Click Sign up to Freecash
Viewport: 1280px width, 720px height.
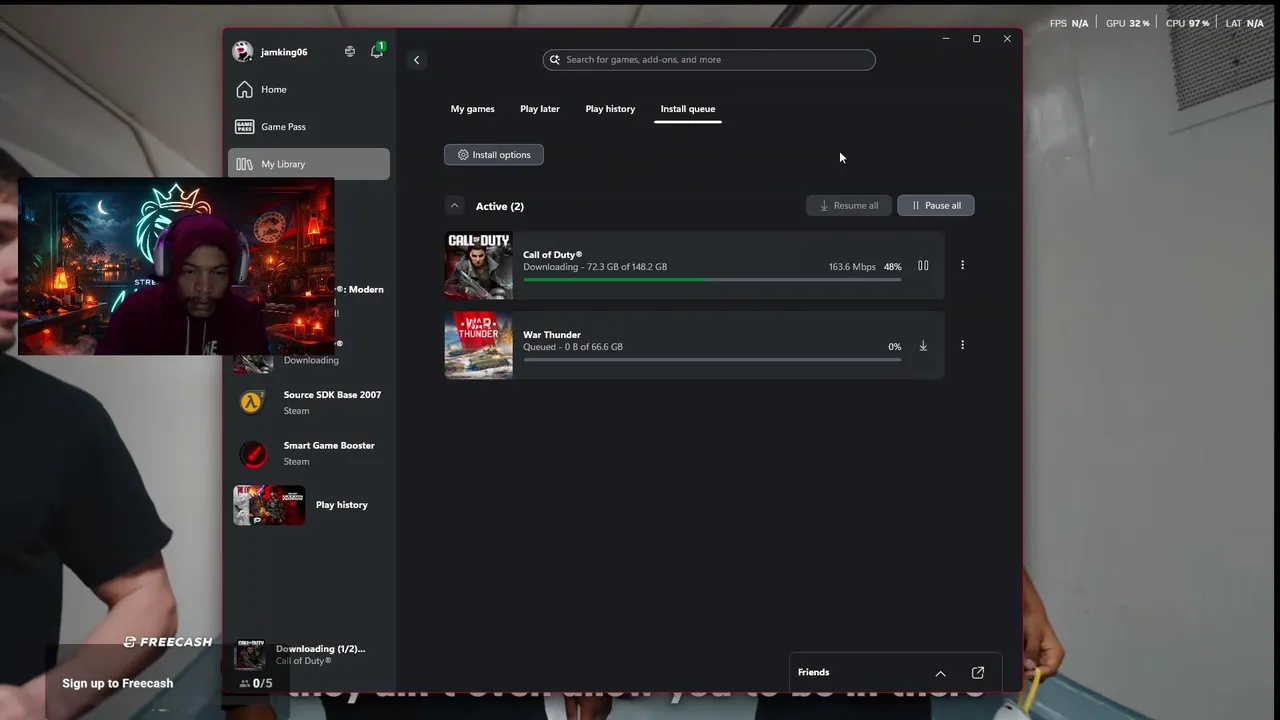(x=118, y=684)
